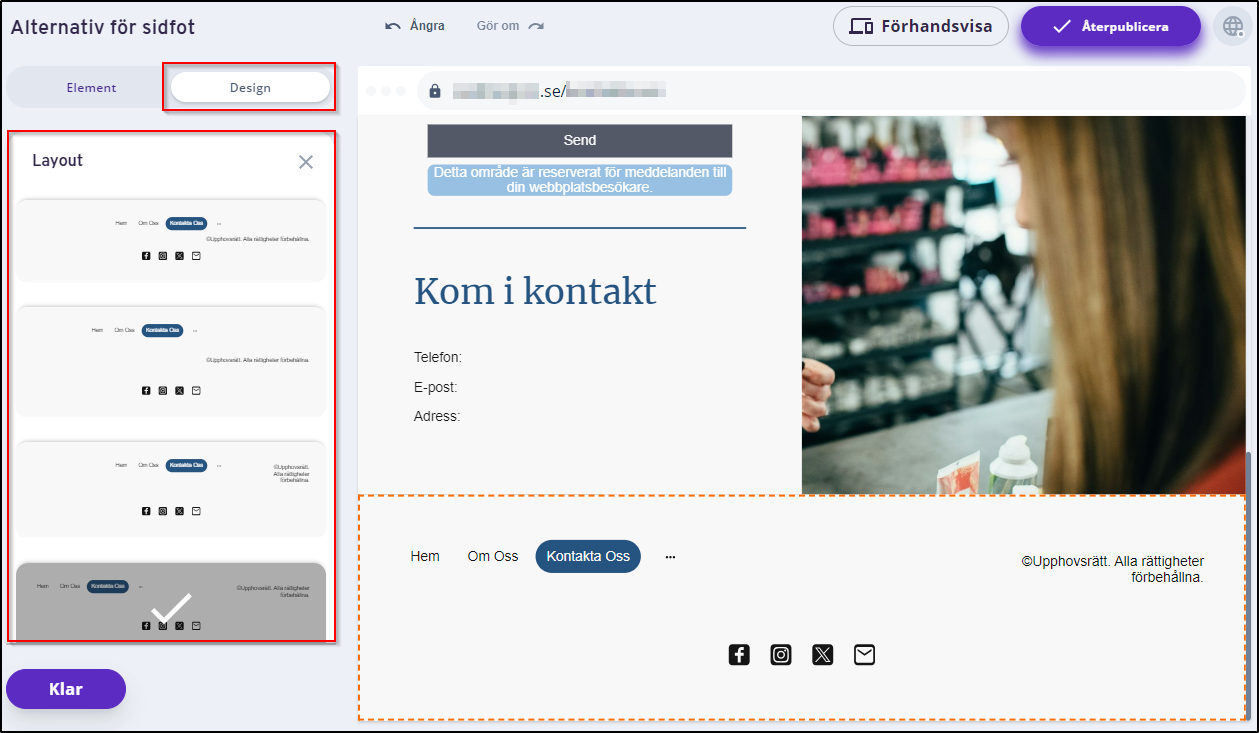Click the padlock icon in address bar
Viewport: 1259px width, 733px height.
(x=435, y=91)
